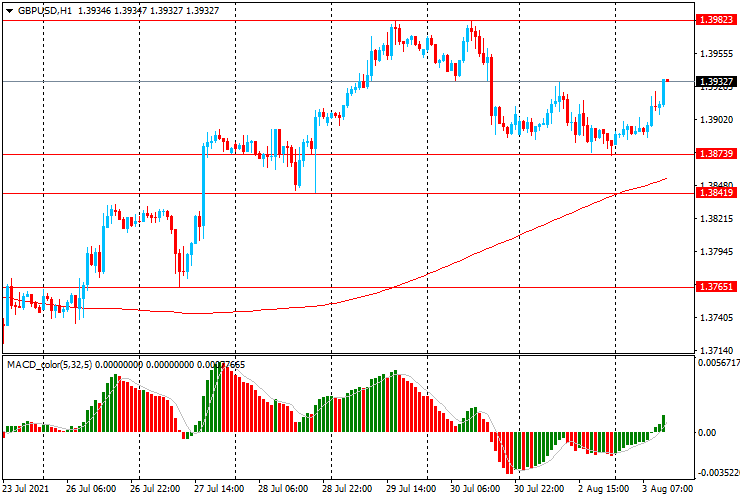Click the GBPUSD,H1 chart title text
This screenshot has height=500, width=740.
click(45, 10)
